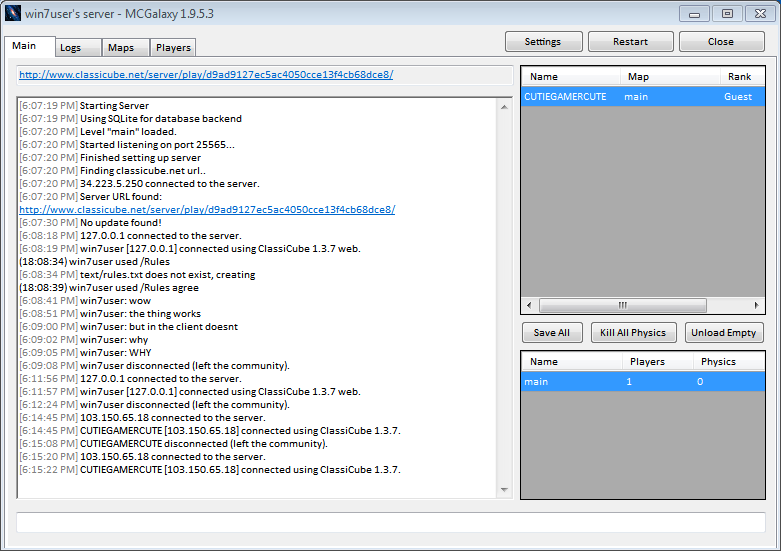The width and height of the screenshot is (781, 551).
Task: Click the Save All button
Action: click(551, 333)
